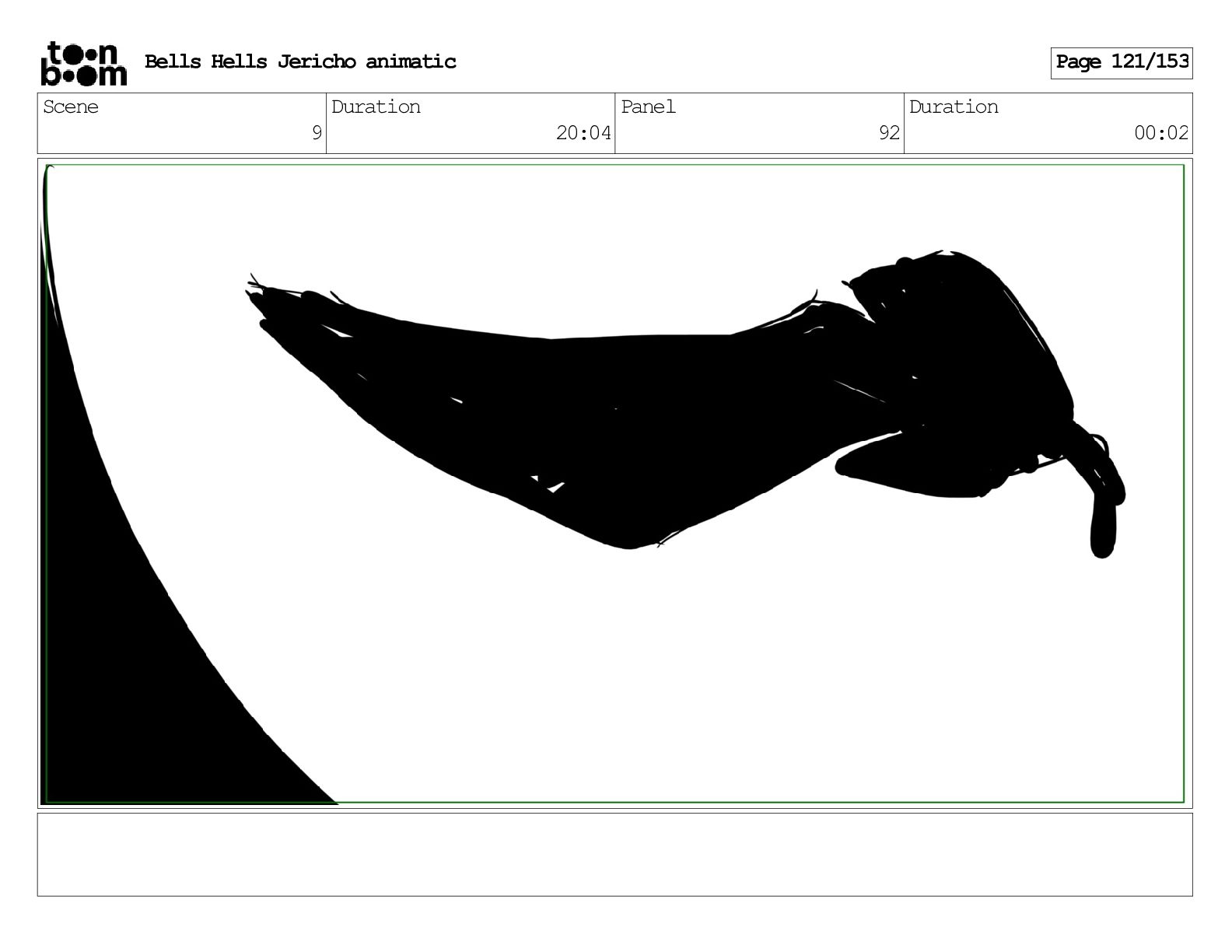Click the empty notes box below the panel
Image resolution: width=1232 pixels, height=952 pixels.
click(614, 855)
